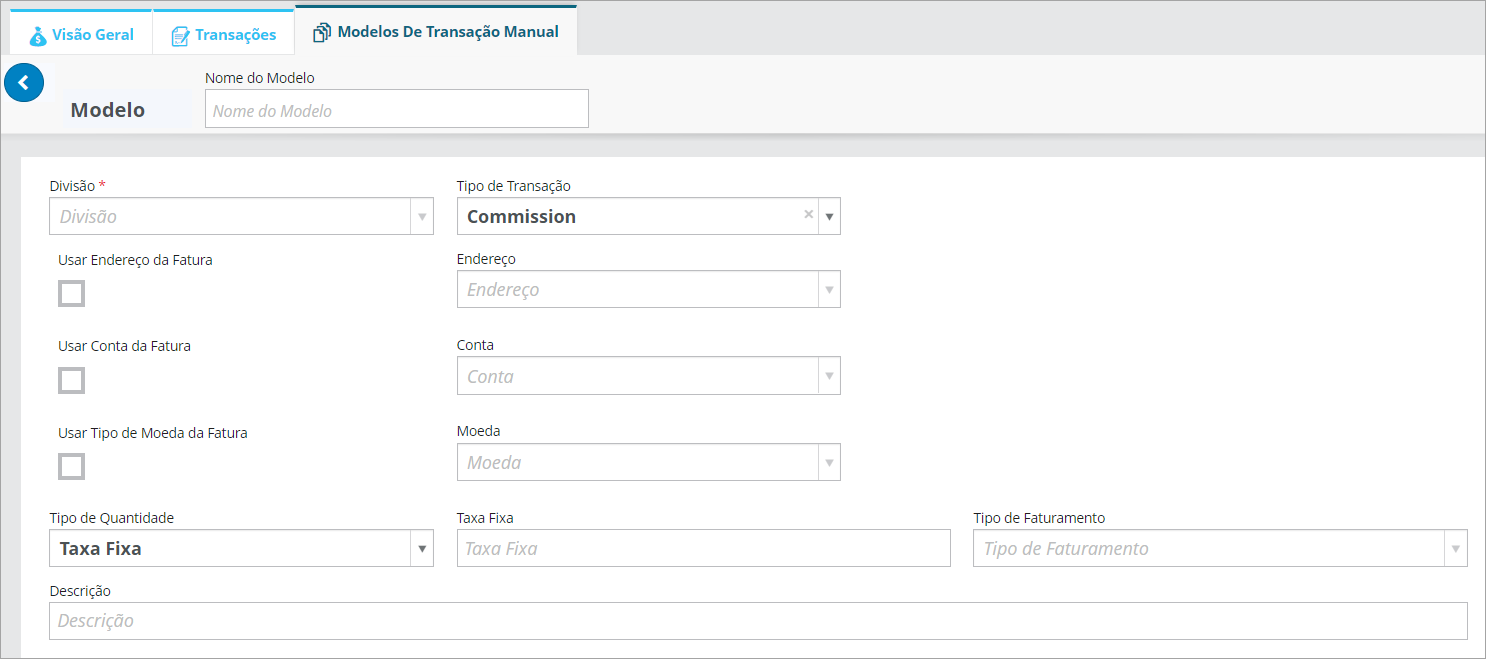Click the Usar Endereço da Fatura label

(x=135, y=260)
